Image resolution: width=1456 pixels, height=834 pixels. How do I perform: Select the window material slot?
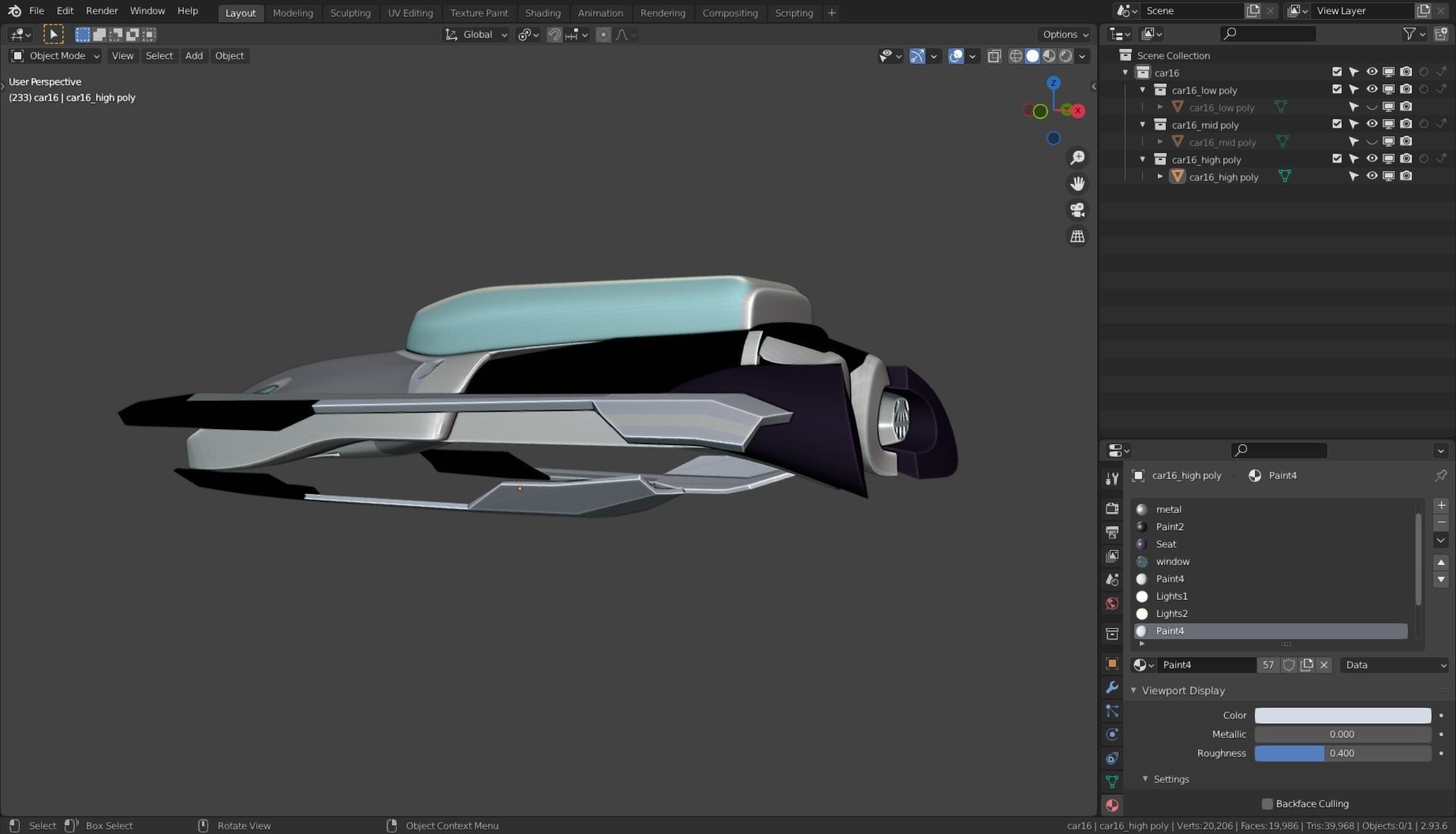pos(1271,562)
